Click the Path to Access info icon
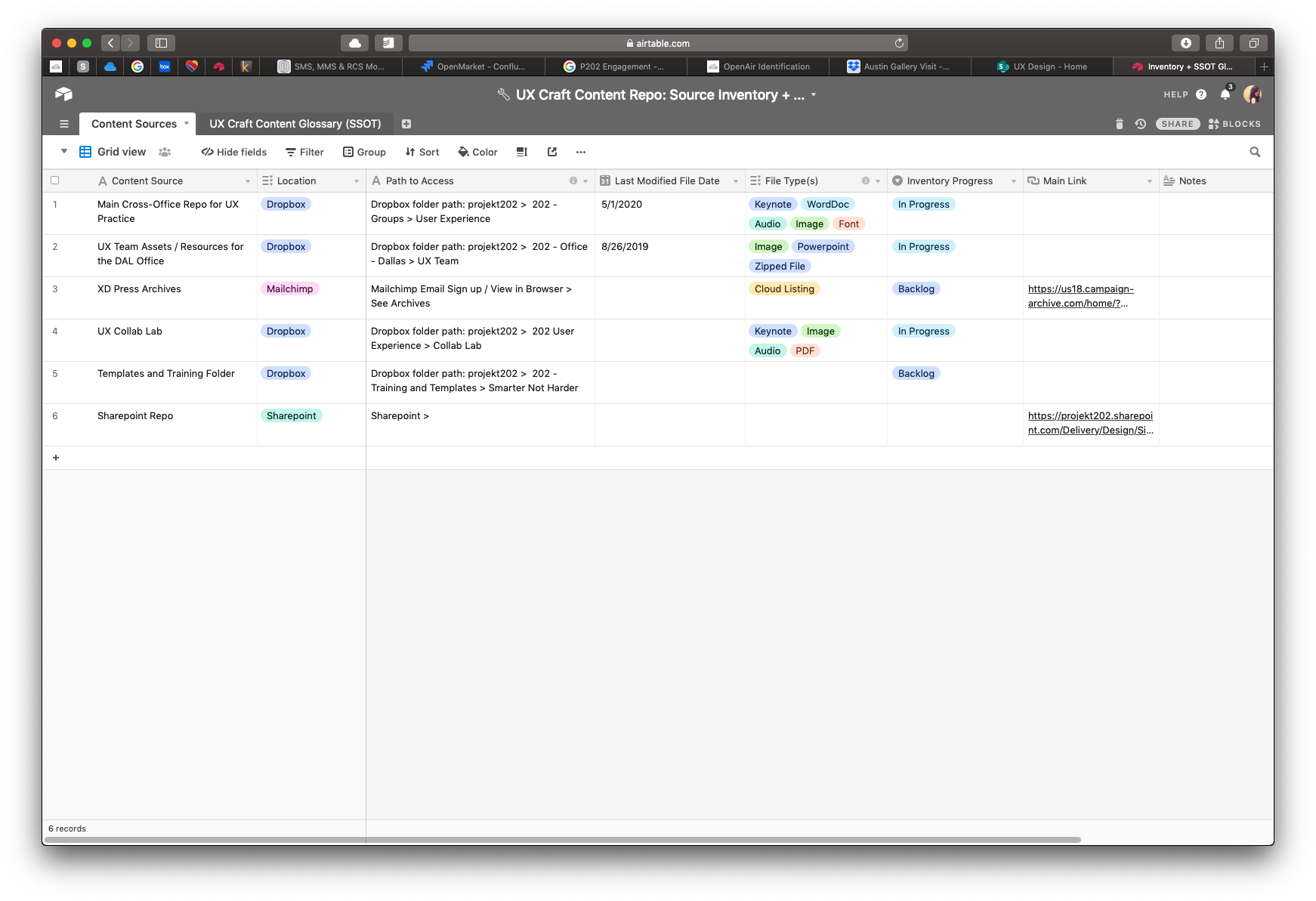1316x901 pixels. (573, 181)
